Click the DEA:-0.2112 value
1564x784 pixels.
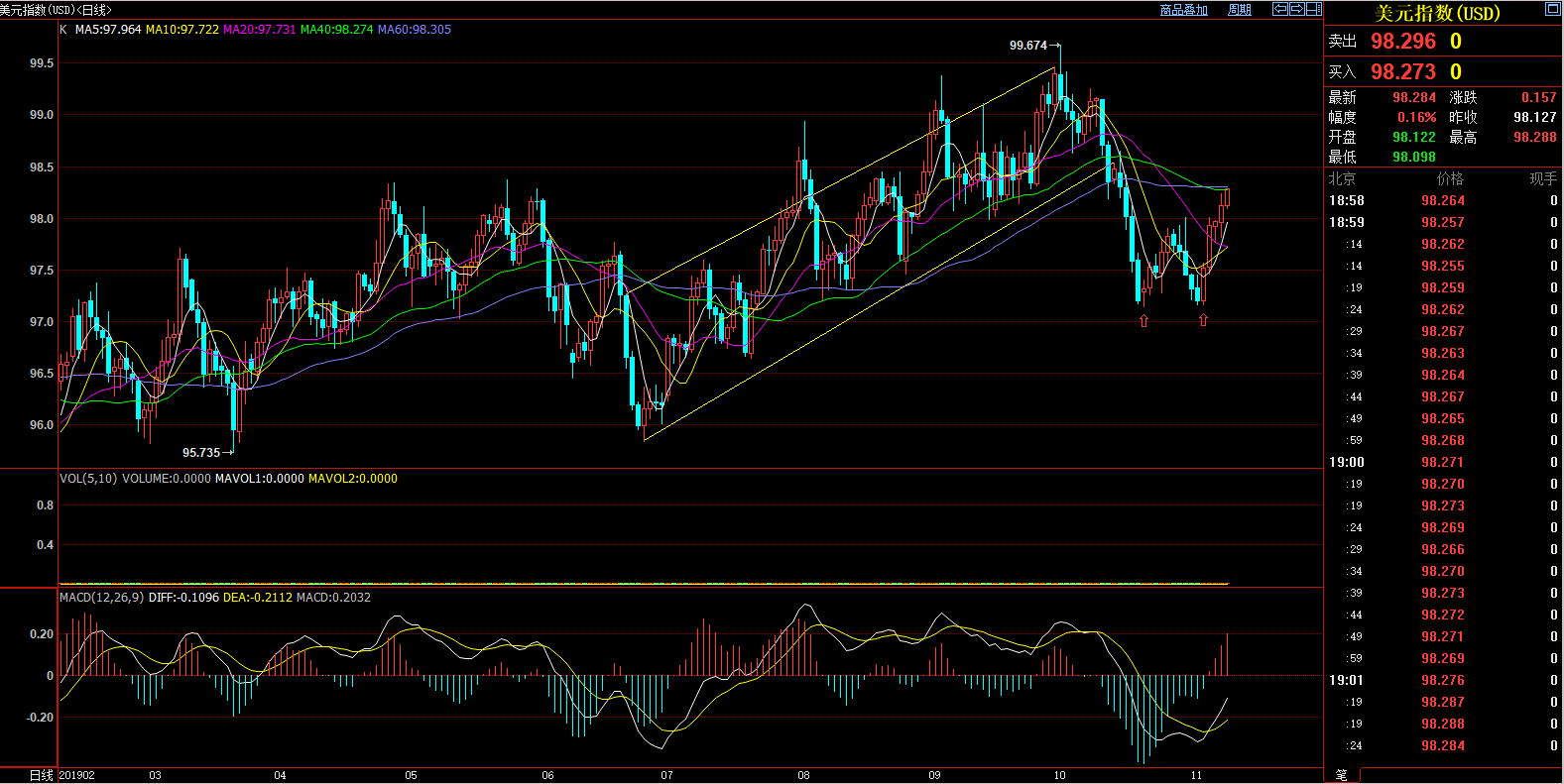coord(258,598)
